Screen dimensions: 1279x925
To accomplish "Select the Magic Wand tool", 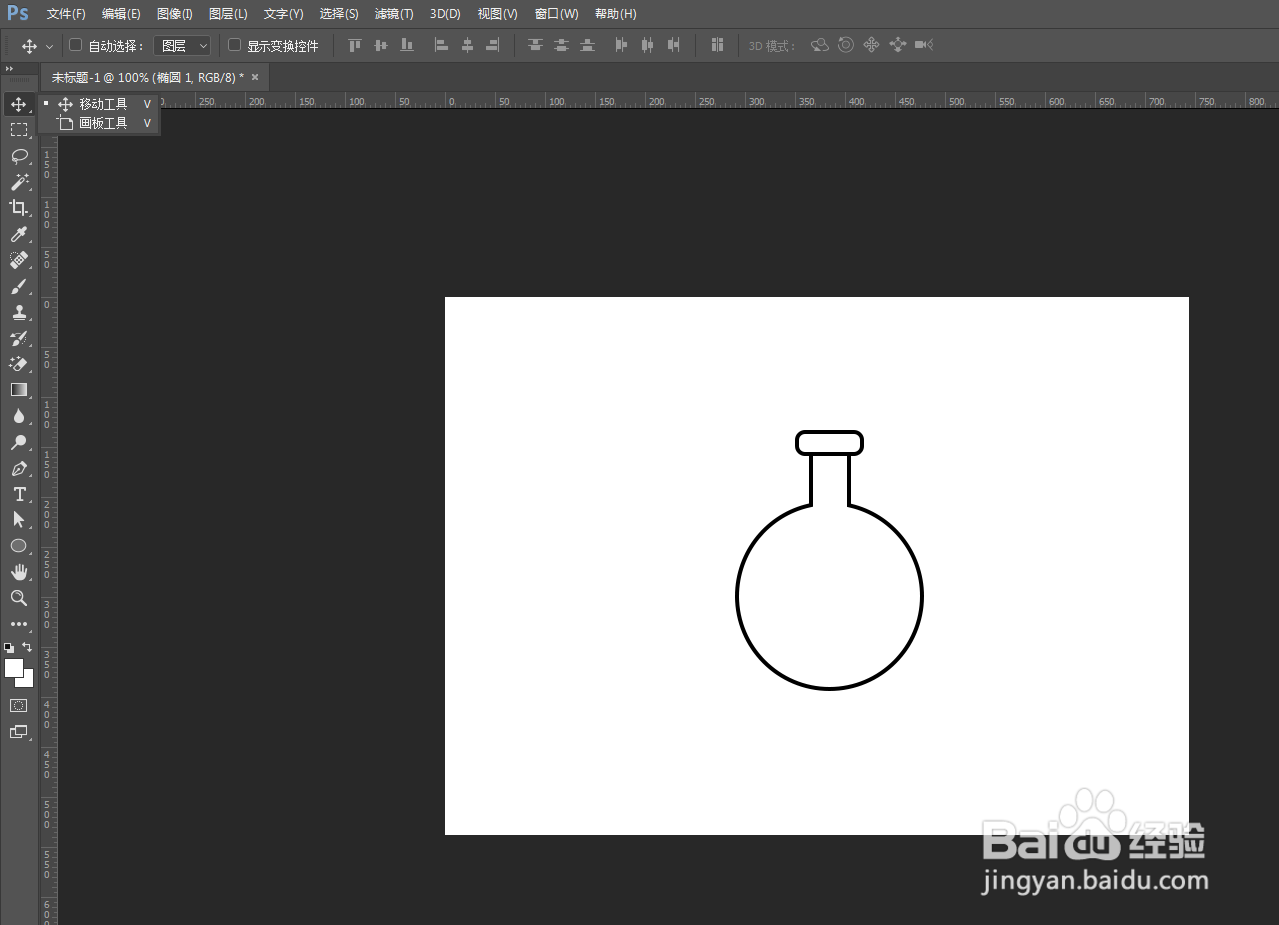I will (x=18, y=182).
